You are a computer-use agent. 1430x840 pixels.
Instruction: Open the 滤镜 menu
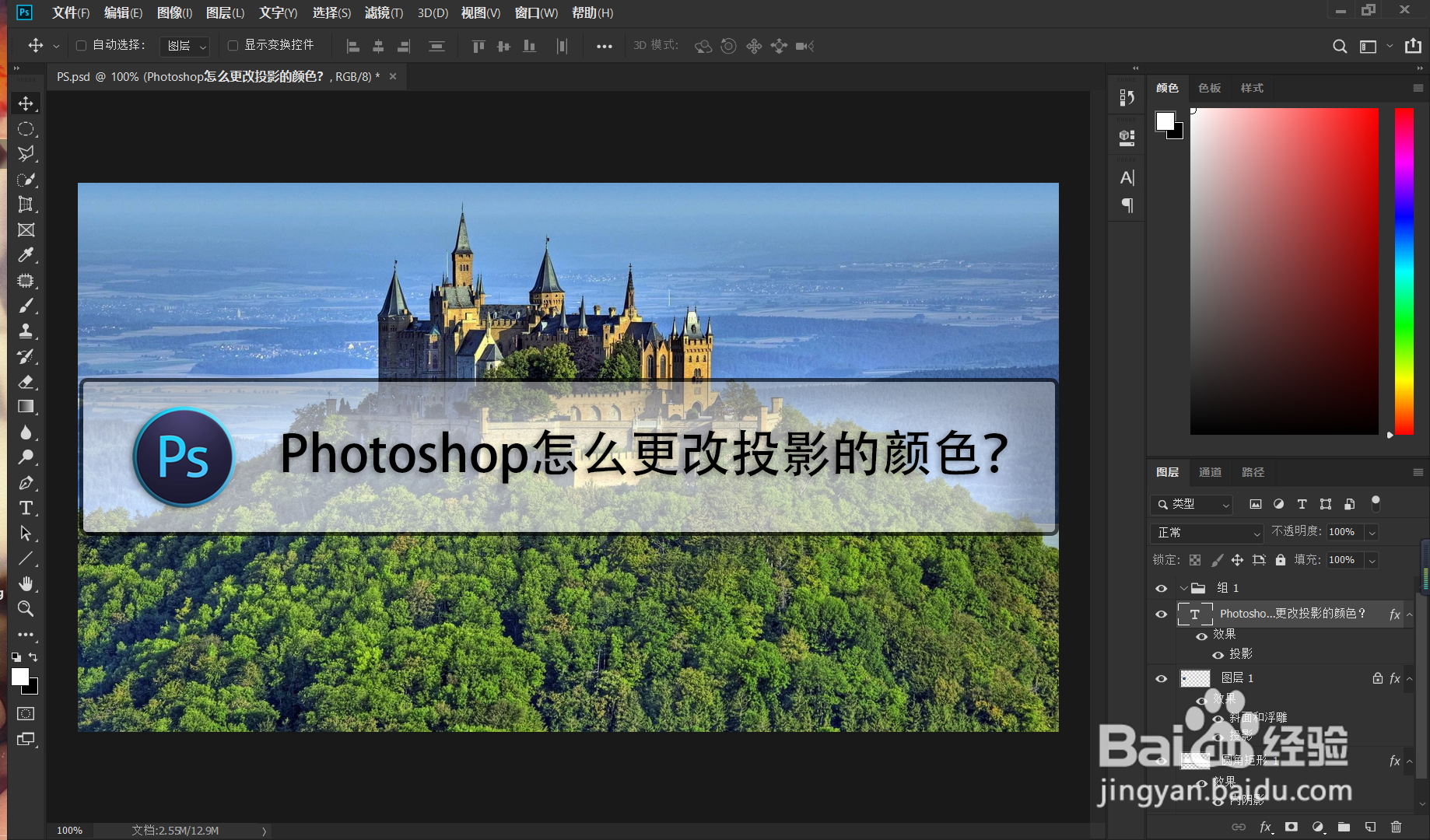(x=383, y=12)
